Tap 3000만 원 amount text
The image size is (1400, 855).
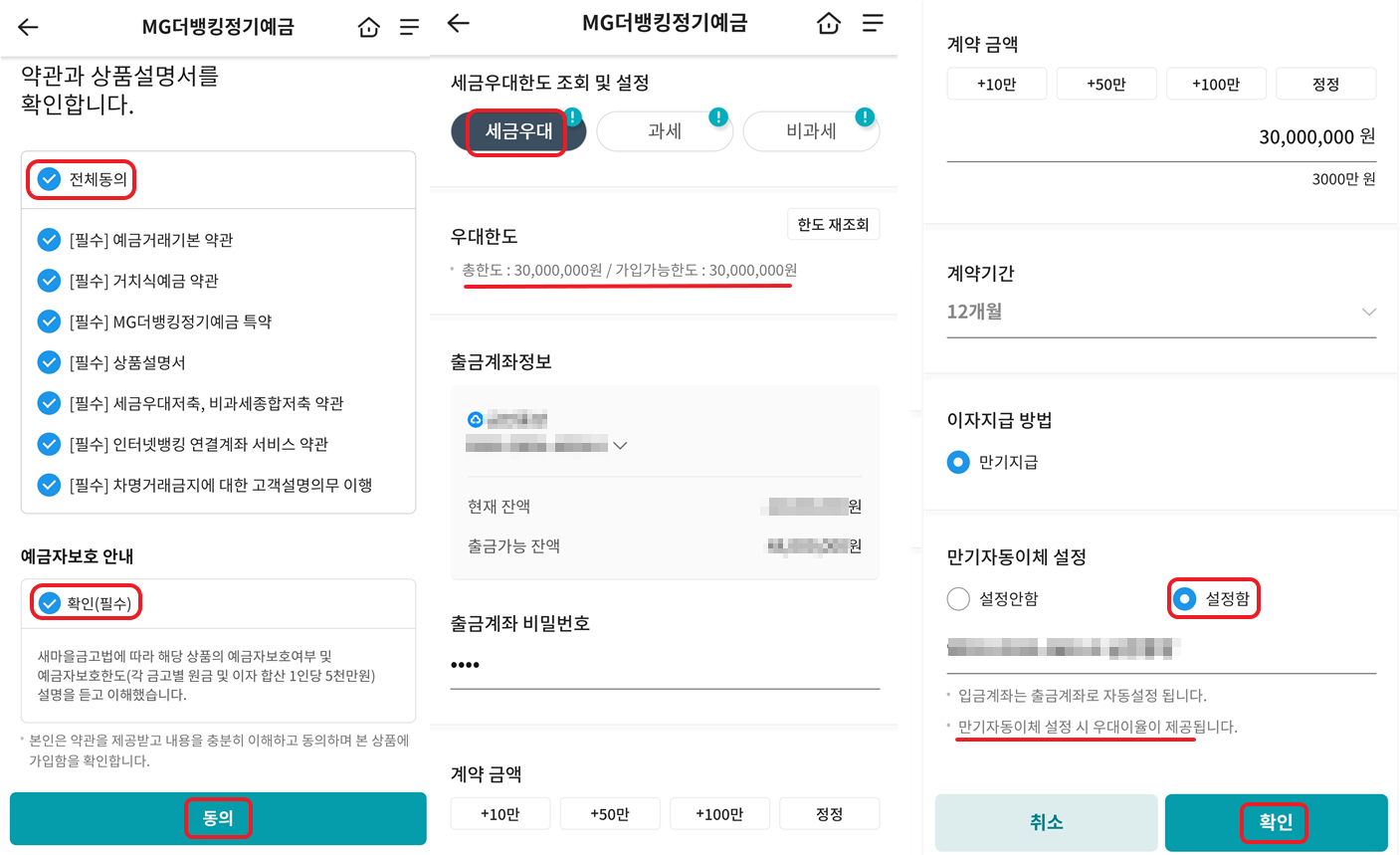click(x=1343, y=179)
